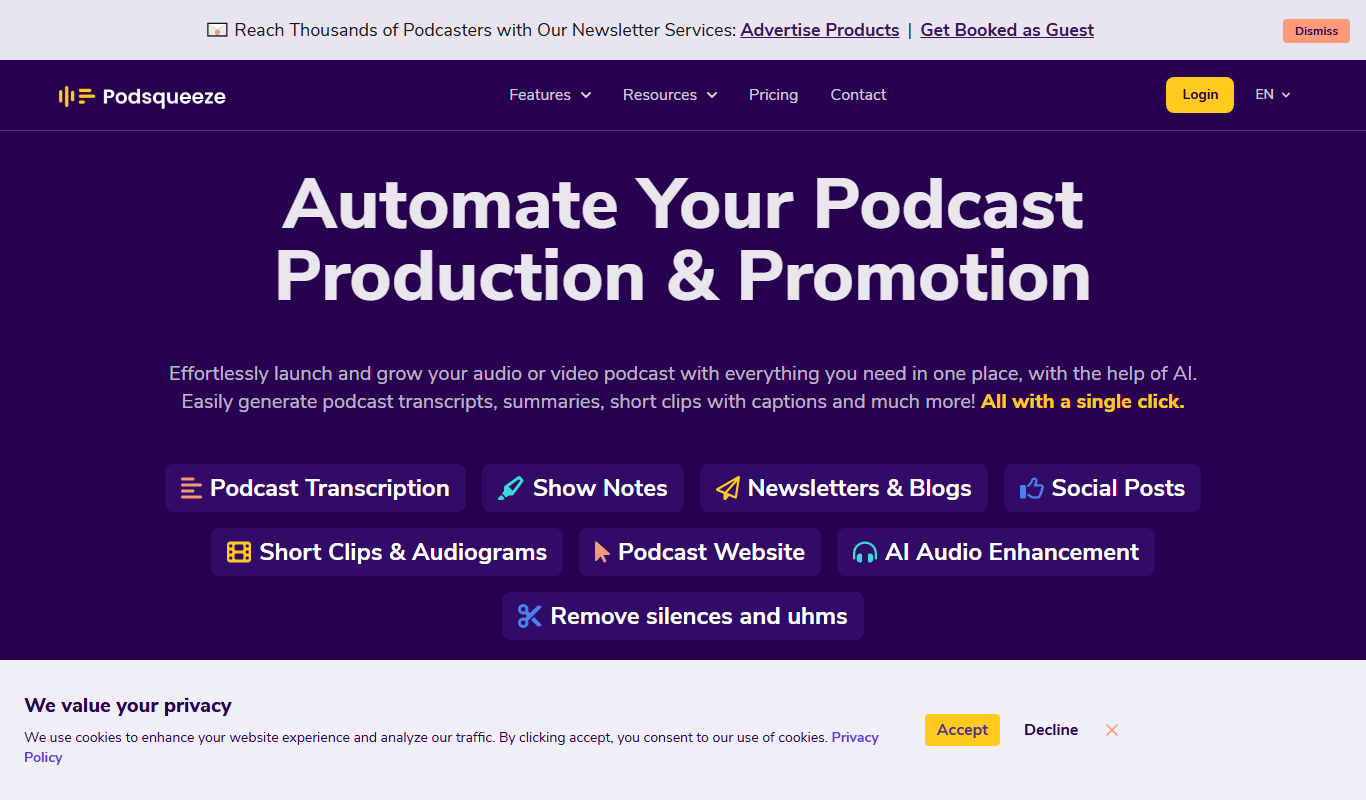Click the Short Clips film strip icon
Image resolution: width=1366 pixels, height=800 pixels.
coord(239,552)
